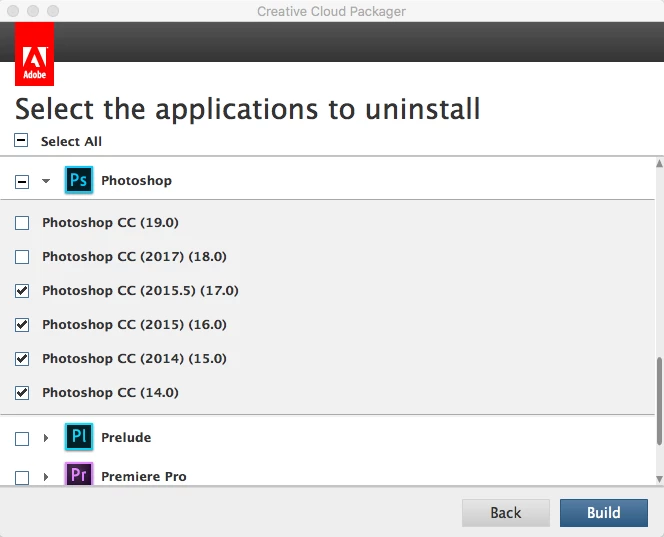
Task: Click the Premiere Pro Pr icon
Action: 79,474
